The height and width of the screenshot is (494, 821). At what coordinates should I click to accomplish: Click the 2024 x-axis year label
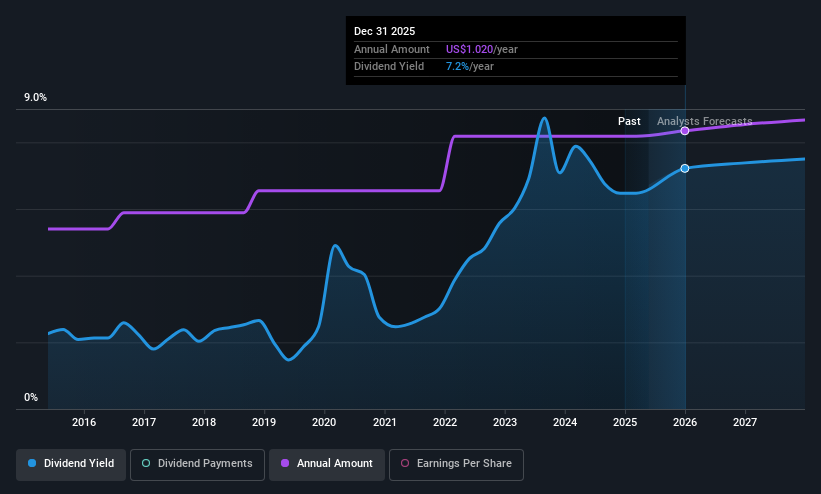565,422
